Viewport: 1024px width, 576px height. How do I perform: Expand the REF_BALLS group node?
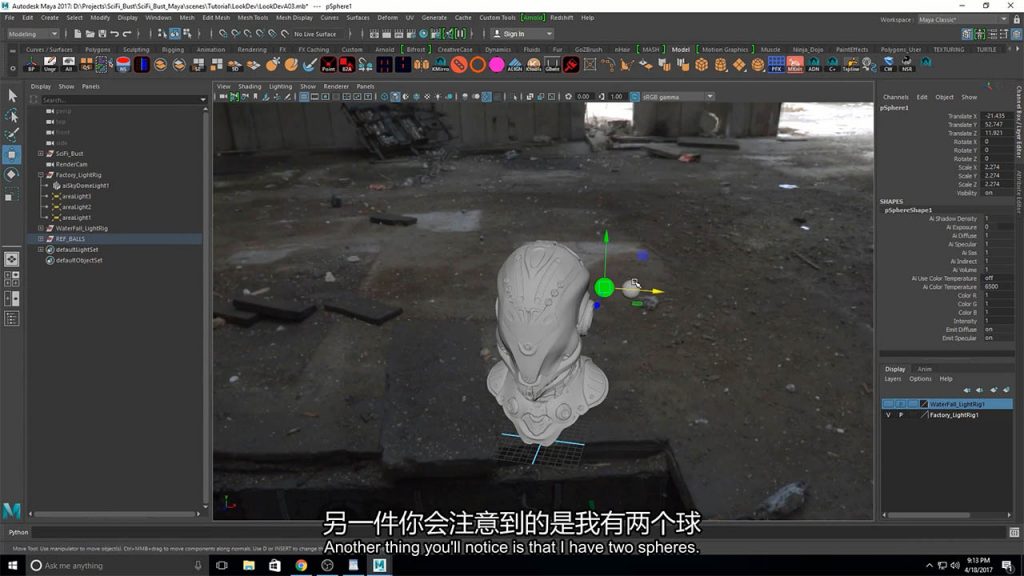click(40, 239)
